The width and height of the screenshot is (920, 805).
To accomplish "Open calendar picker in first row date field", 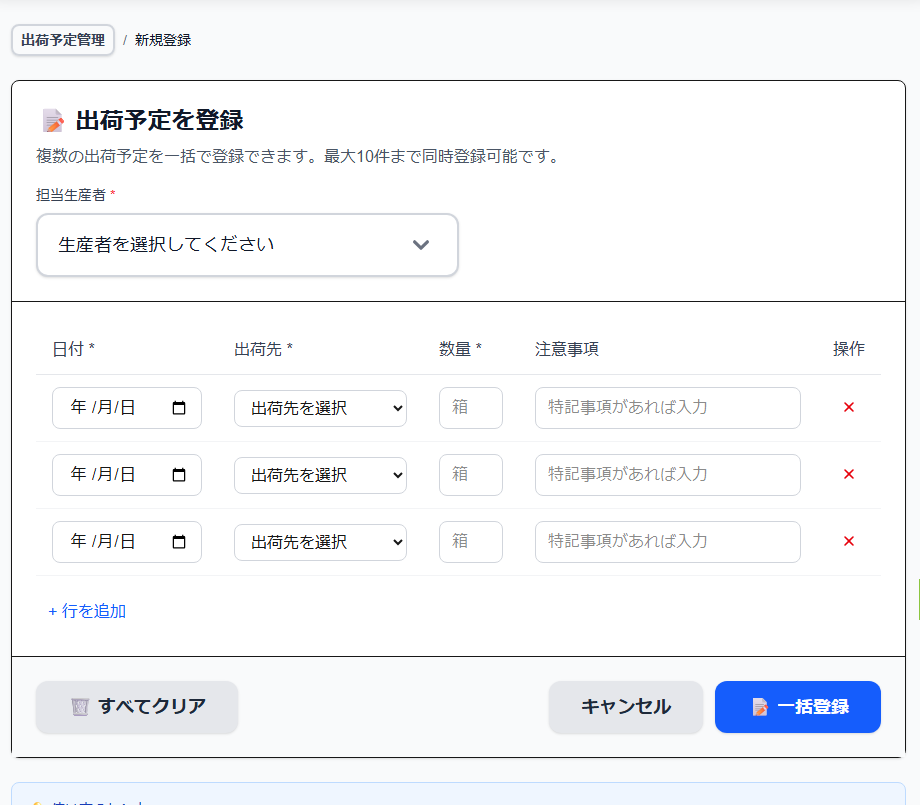I will coord(179,408).
